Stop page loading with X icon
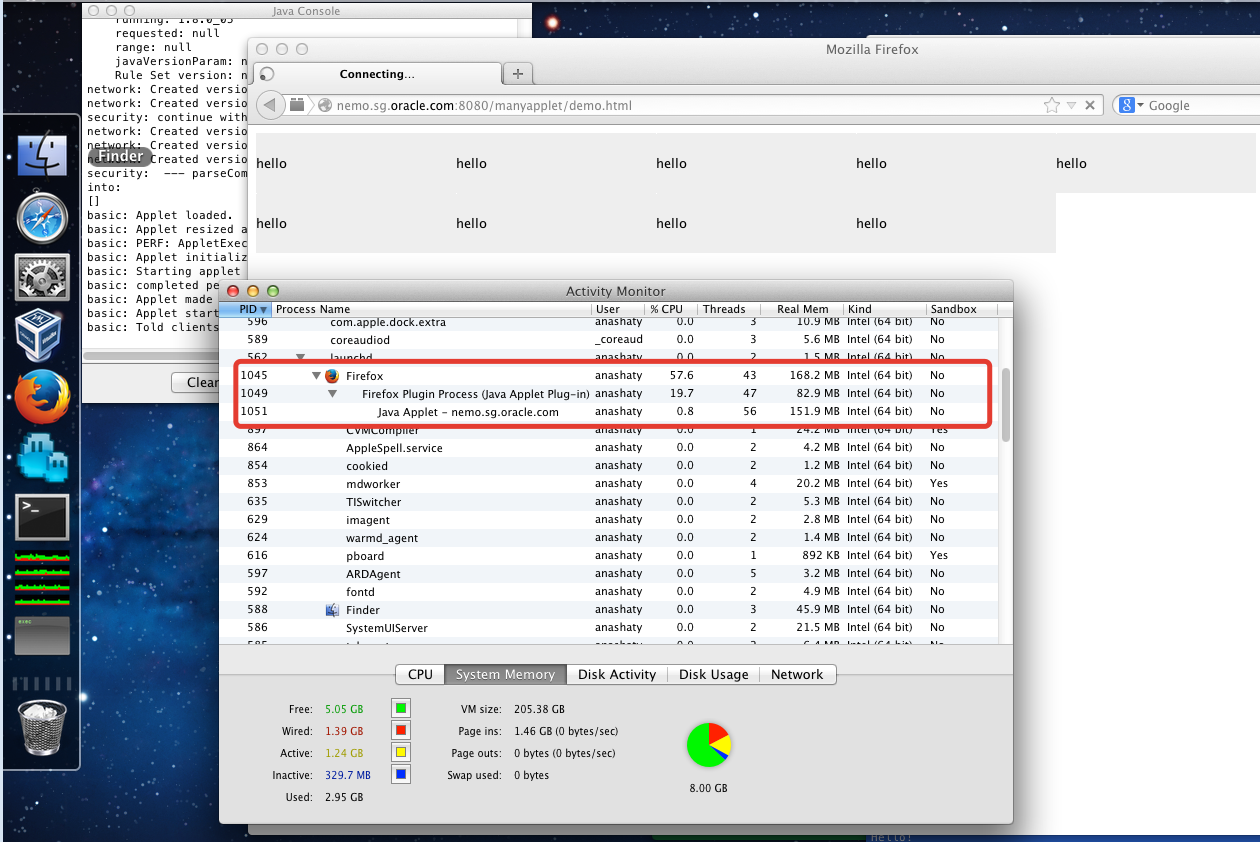Screen dimensions: 1260x842 click(x=1090, y=105)
